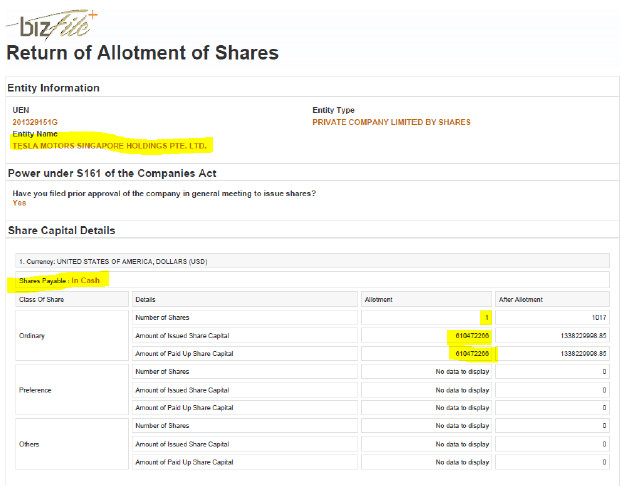This screenshot has height=501, width=620.
Task: Click the Allotment column header
Action: pyautogui.click(x=426, y=299)
